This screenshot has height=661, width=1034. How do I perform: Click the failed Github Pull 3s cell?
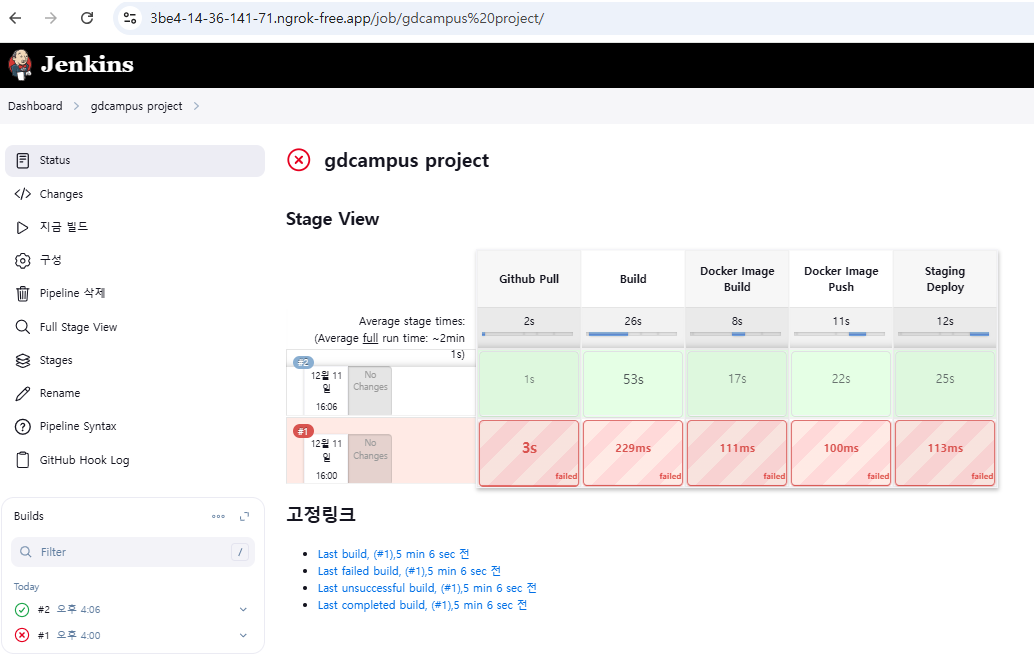point(529,453)
